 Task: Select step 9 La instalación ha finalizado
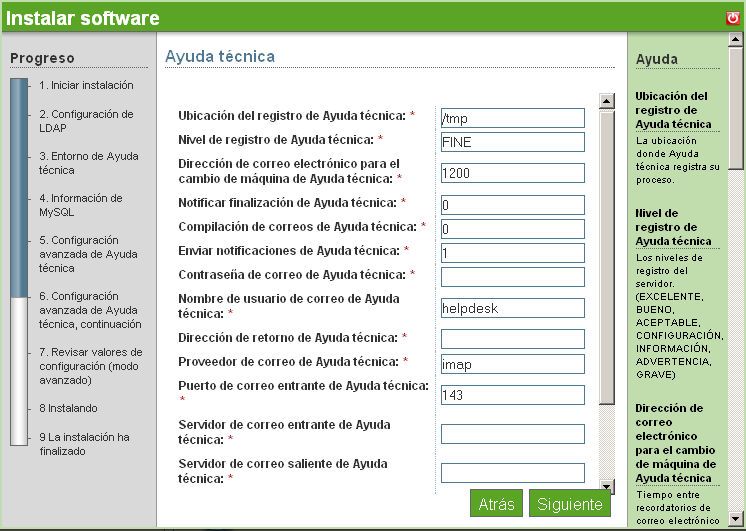pyautogui.click(x=85, y=444)
